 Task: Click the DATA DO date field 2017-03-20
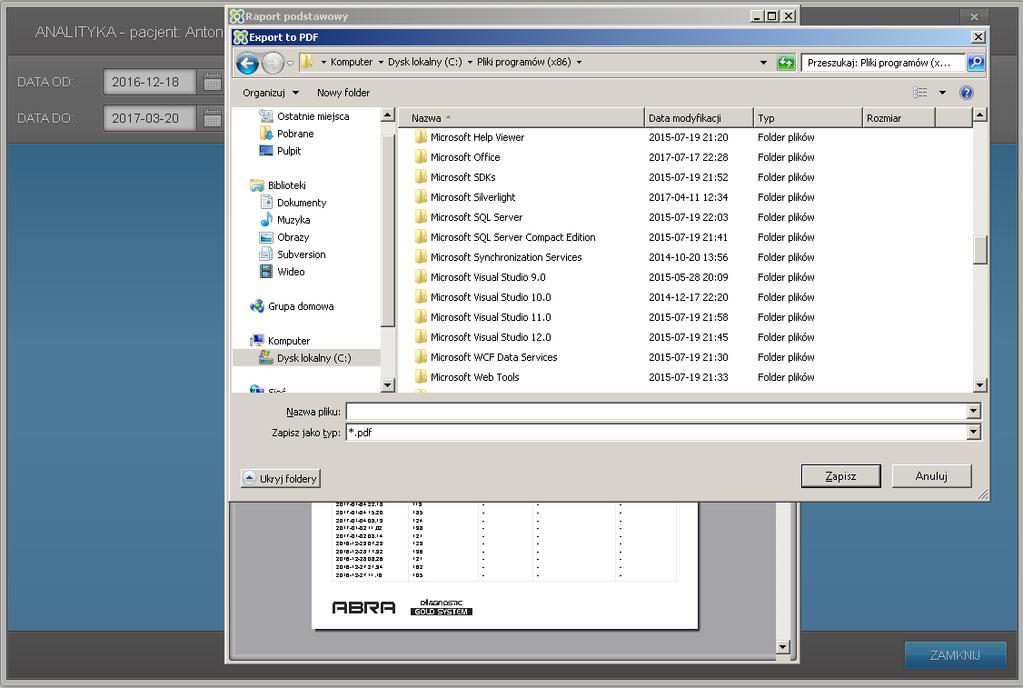tap(149, 119)
